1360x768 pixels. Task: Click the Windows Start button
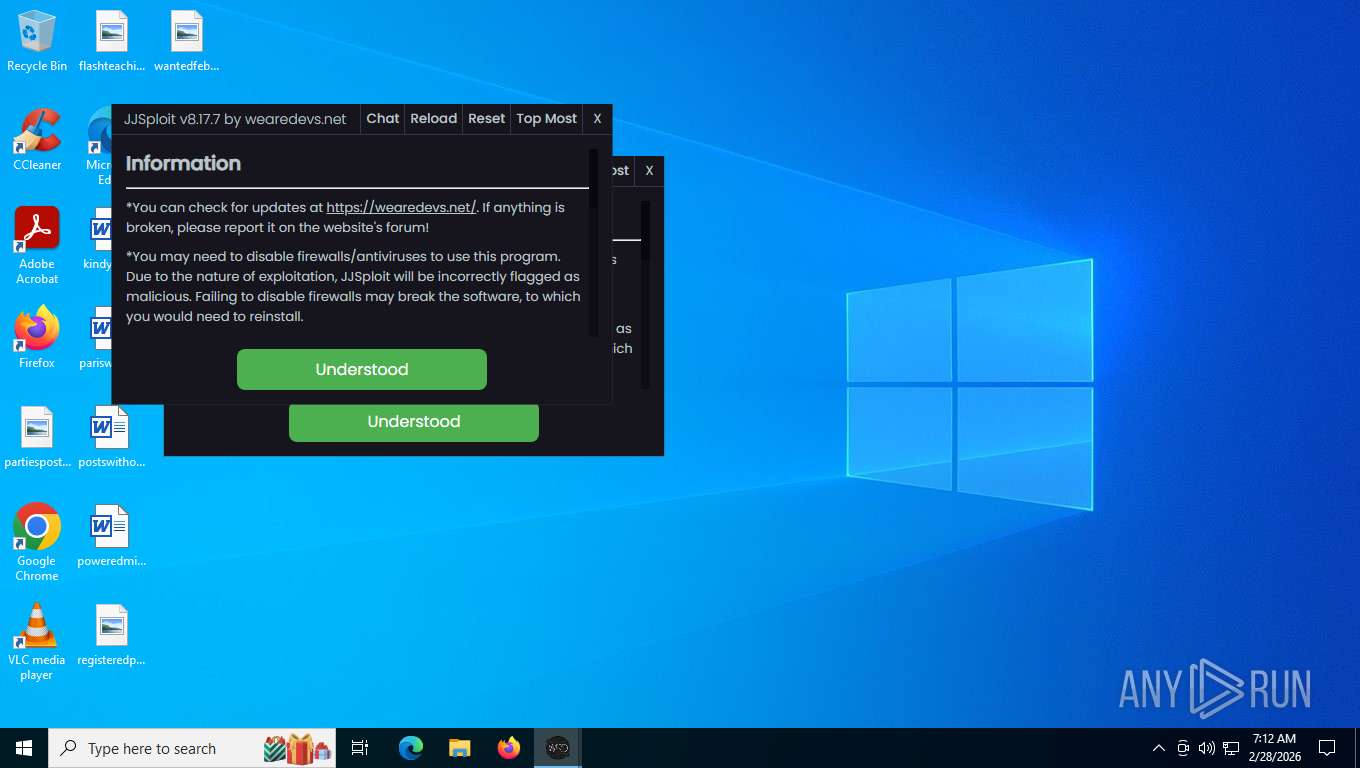point(24,748)
